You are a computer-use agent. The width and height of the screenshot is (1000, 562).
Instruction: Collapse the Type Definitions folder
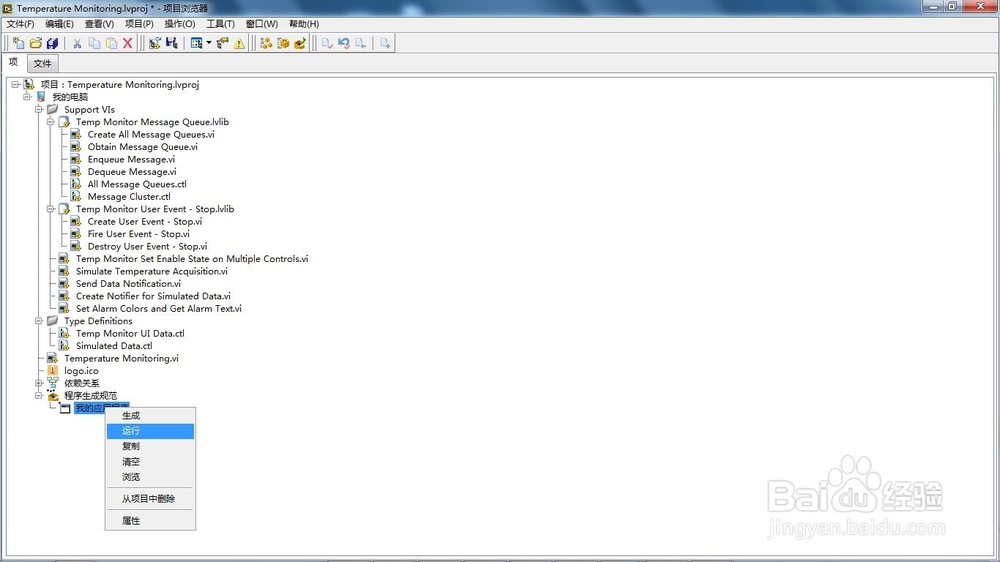[39, 321]
